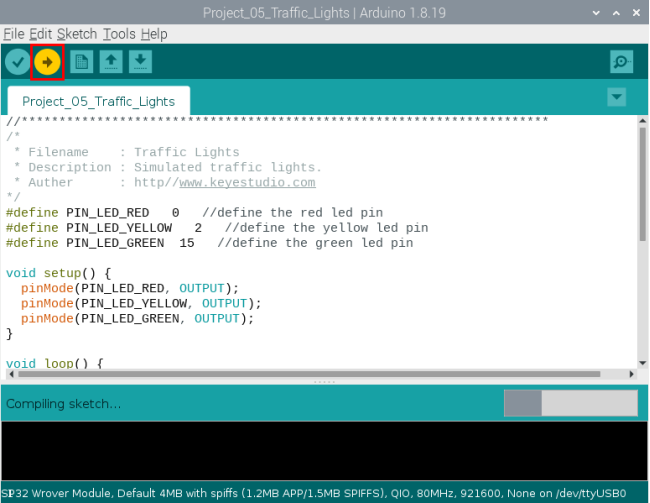This screenshot has height=503, width=650.
Task: Click 'void loop() {' line
Action: [x=54, y=363]
